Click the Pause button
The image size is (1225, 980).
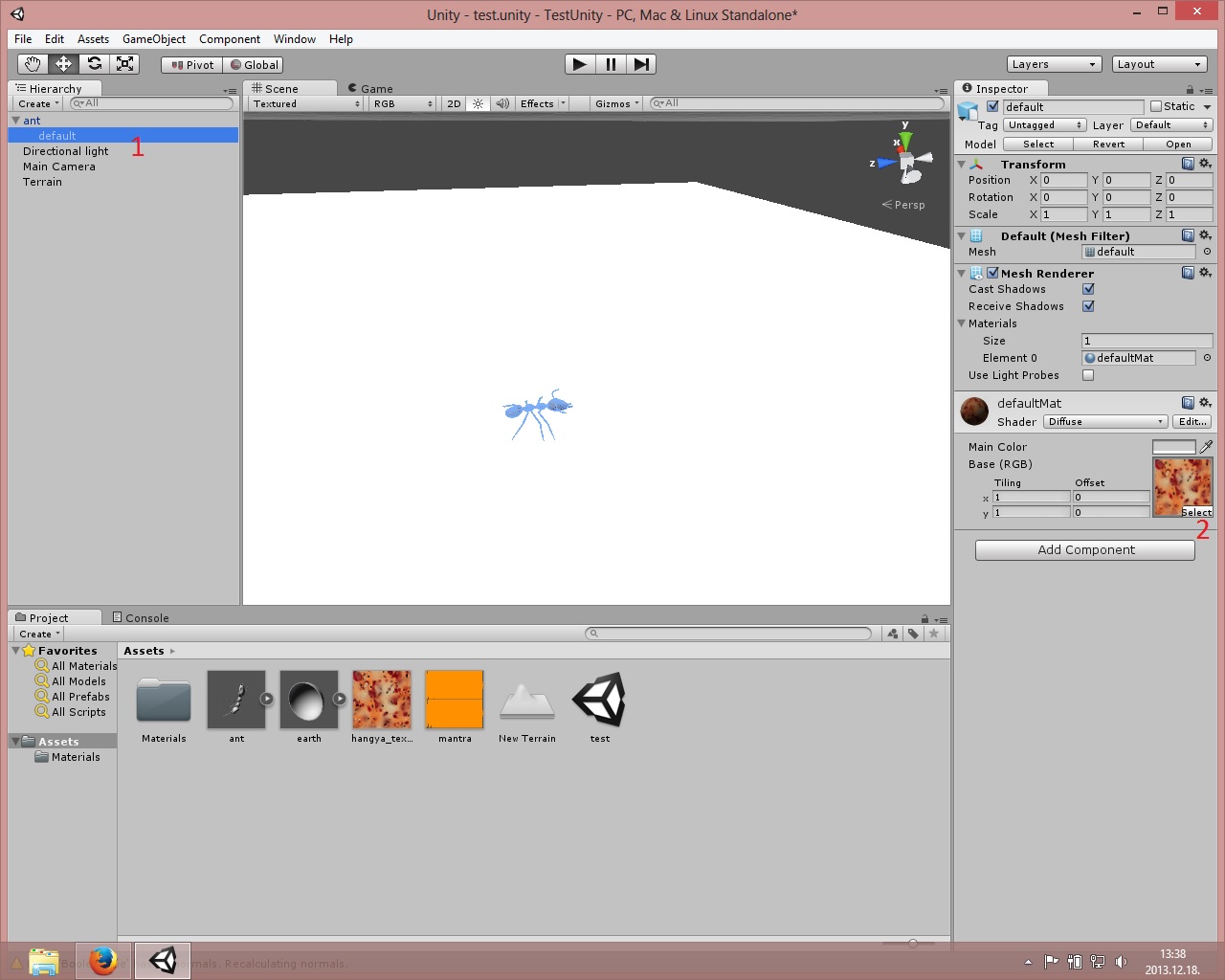click(x=611, y=64)
